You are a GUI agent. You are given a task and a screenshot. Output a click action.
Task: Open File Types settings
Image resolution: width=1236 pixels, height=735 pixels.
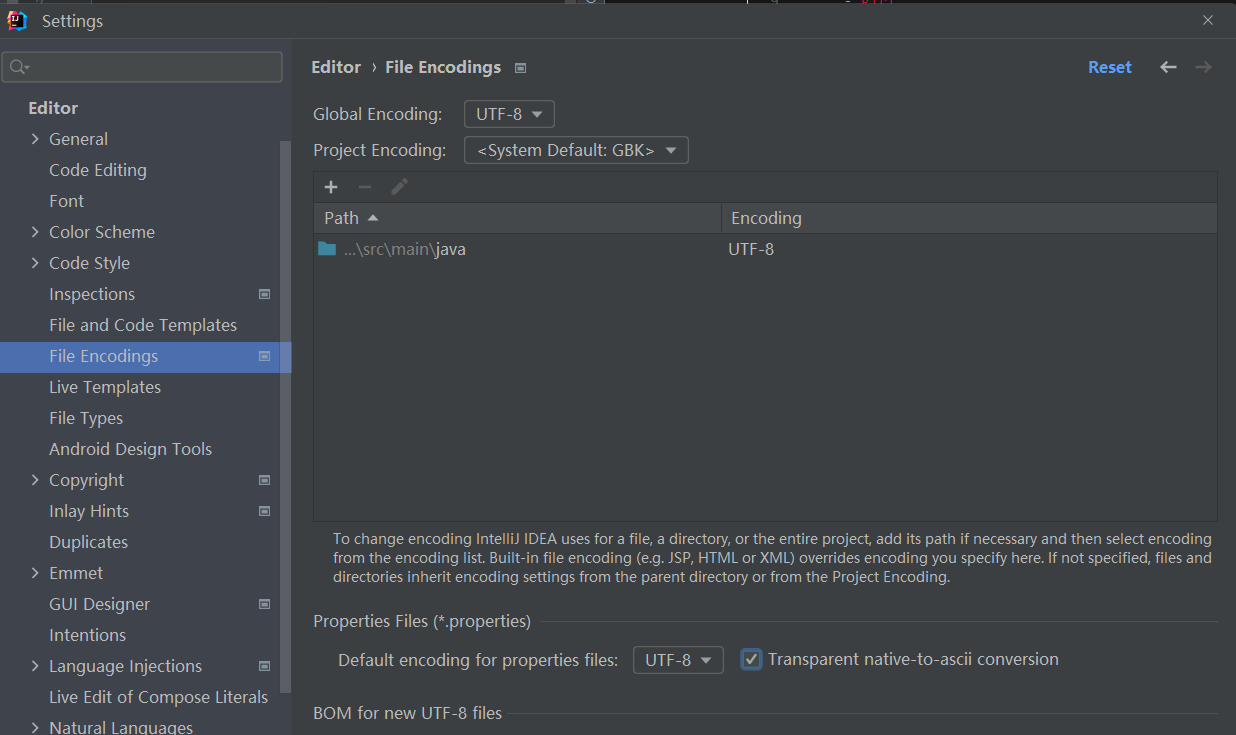click(x=86, y=418)
